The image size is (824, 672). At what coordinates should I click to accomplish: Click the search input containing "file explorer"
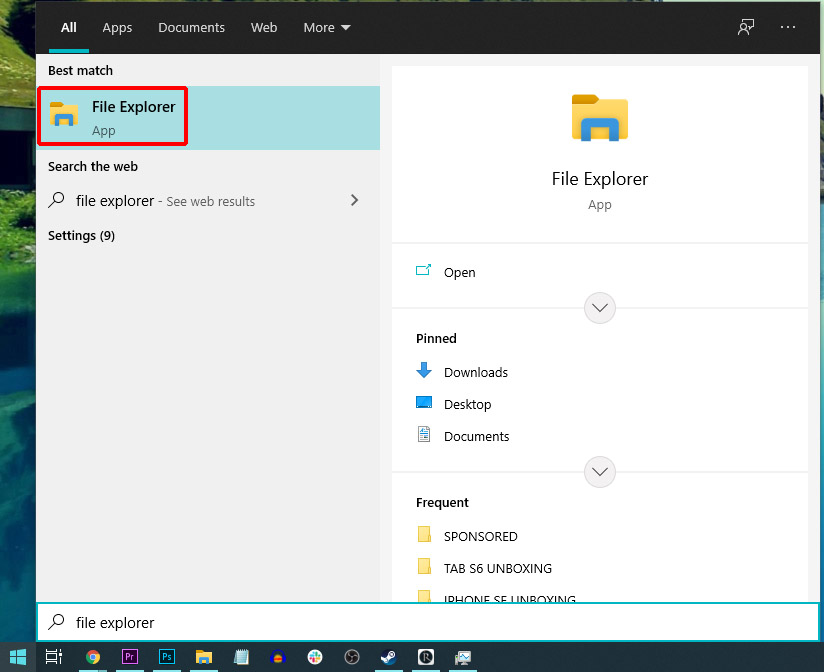click(428, 622)
